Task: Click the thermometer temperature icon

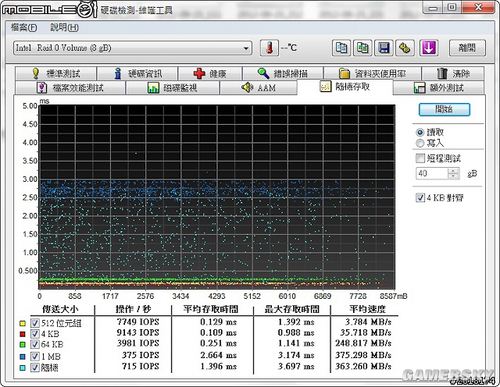Action: 269,48
